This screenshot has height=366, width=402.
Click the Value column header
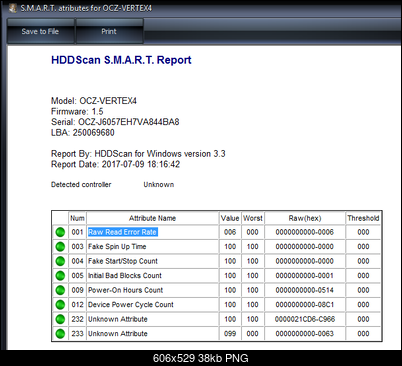pos(230,218)
